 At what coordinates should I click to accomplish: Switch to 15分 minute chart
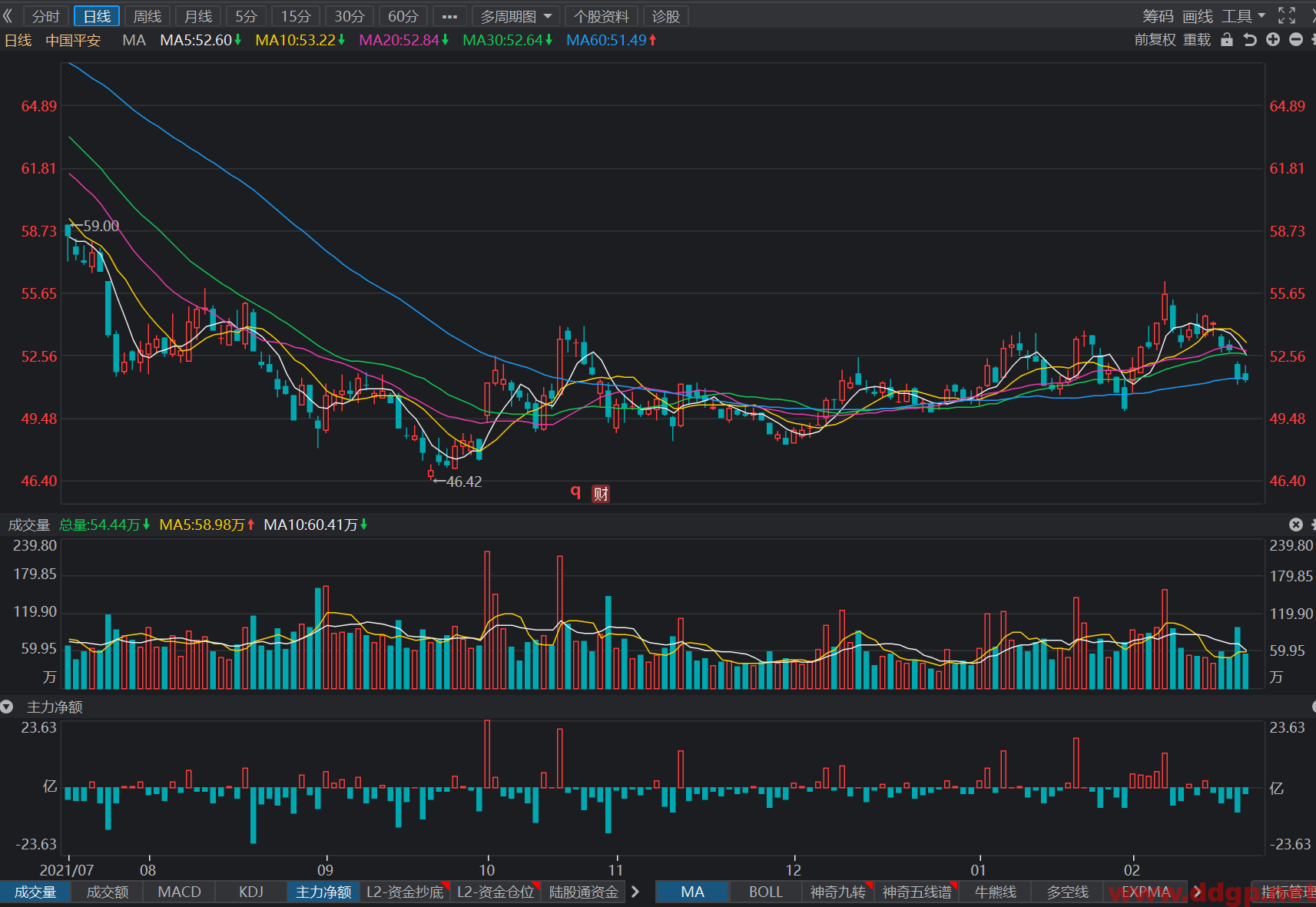(x=296, y=16)
